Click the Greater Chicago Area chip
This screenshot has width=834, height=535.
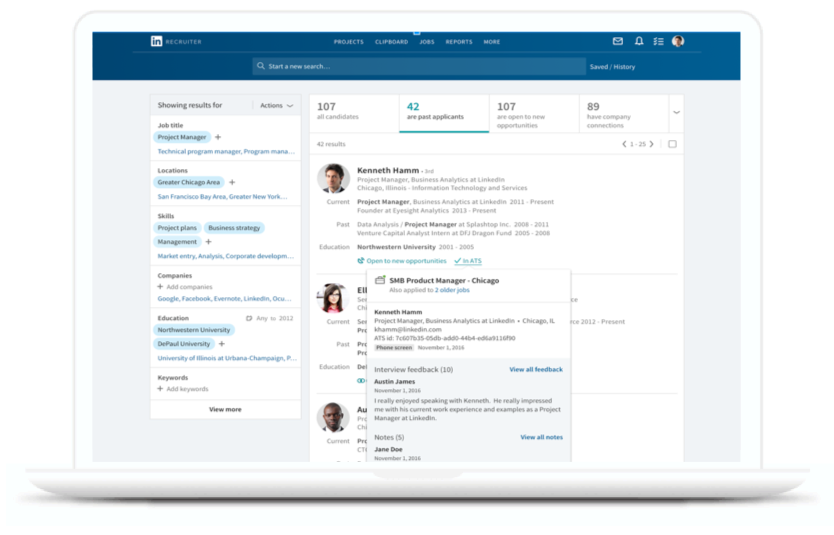coord(189,182)
